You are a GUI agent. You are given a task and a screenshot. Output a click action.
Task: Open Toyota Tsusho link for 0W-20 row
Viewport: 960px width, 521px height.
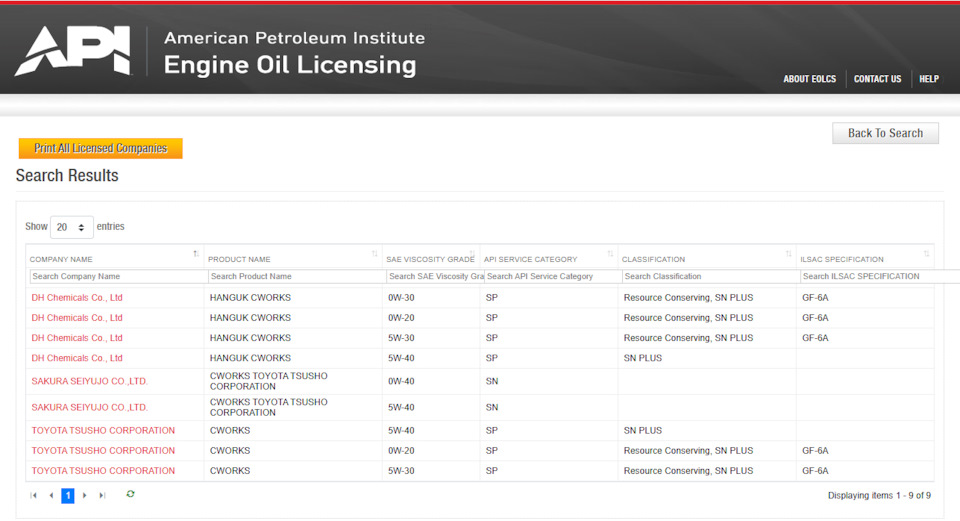(103, 451)
